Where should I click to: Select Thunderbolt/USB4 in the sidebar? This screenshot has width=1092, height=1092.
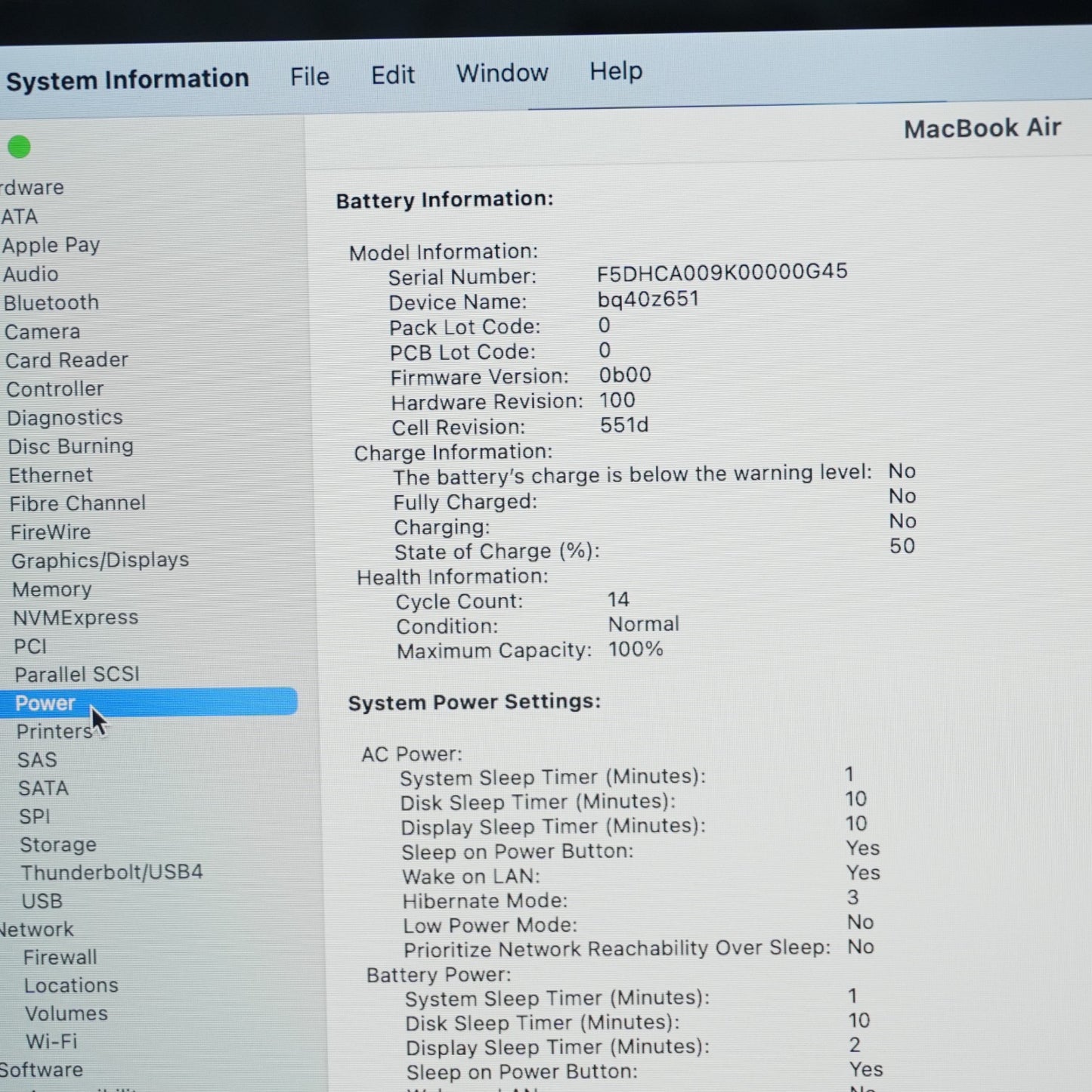(112, 873)
